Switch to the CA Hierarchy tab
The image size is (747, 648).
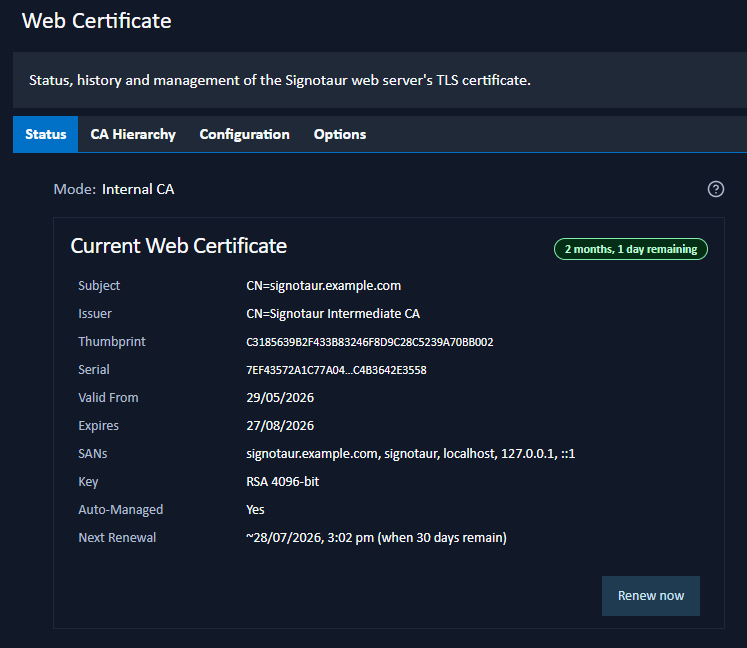pos(133,134)
